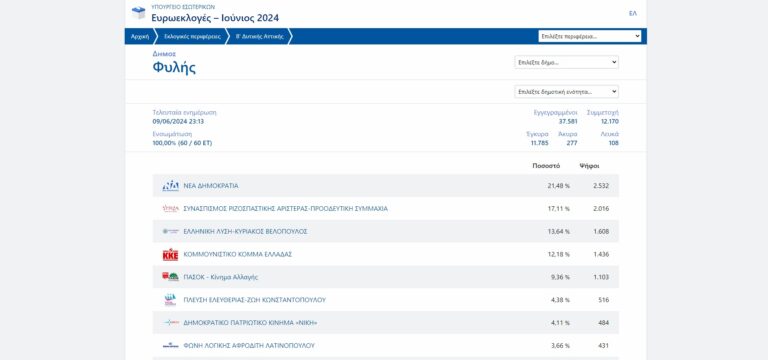The height and width of the screenshot is (360, 768).
Task: Click turnout value 12.170
Action: (x=610, y=121)
